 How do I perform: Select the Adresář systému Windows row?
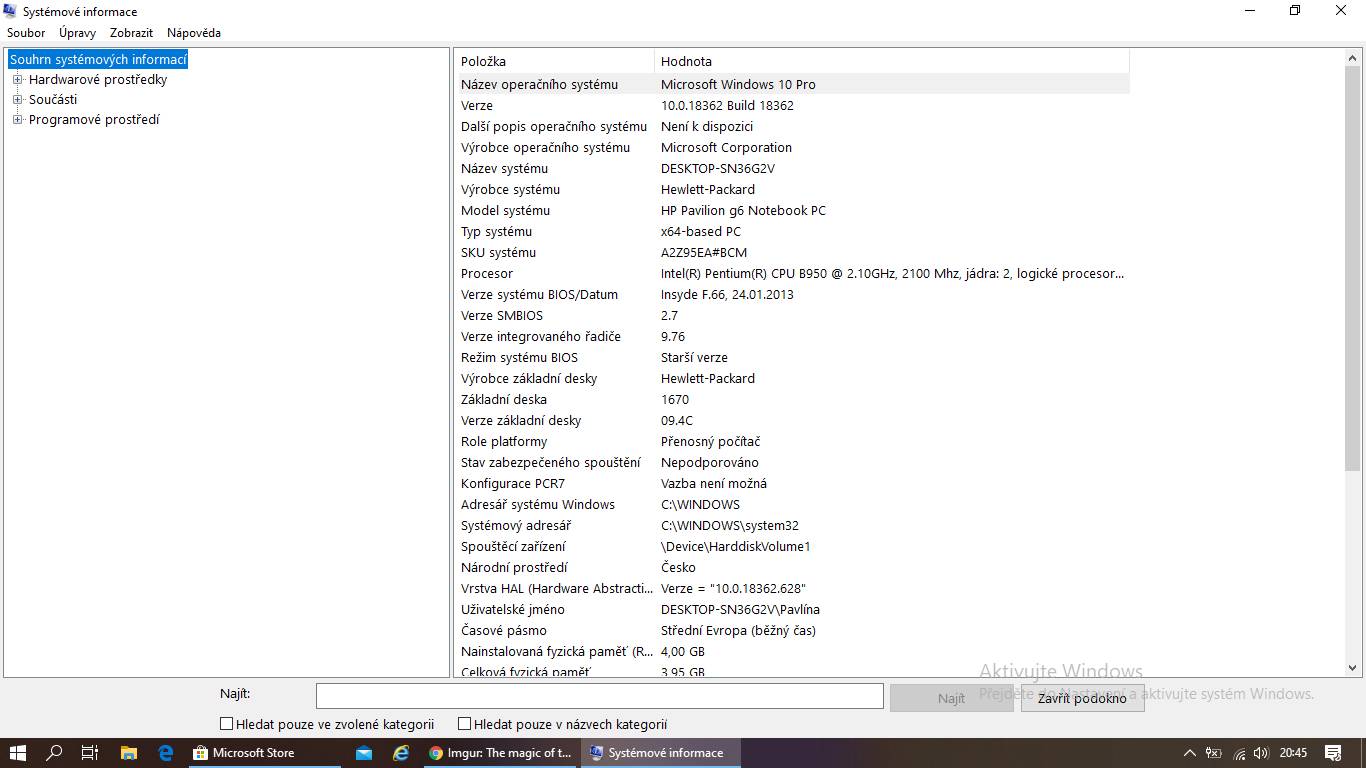tap(793, 505)
